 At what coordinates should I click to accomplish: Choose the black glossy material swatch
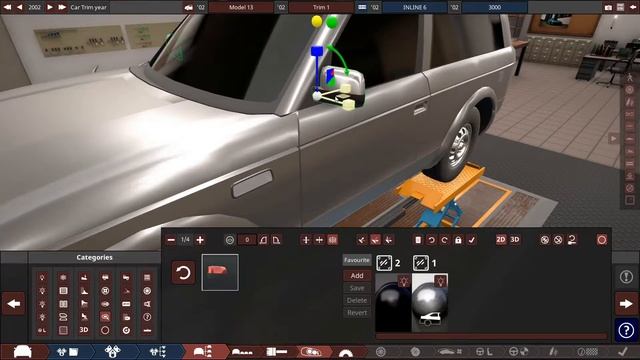pyautogui.click(x=393, y=302)
